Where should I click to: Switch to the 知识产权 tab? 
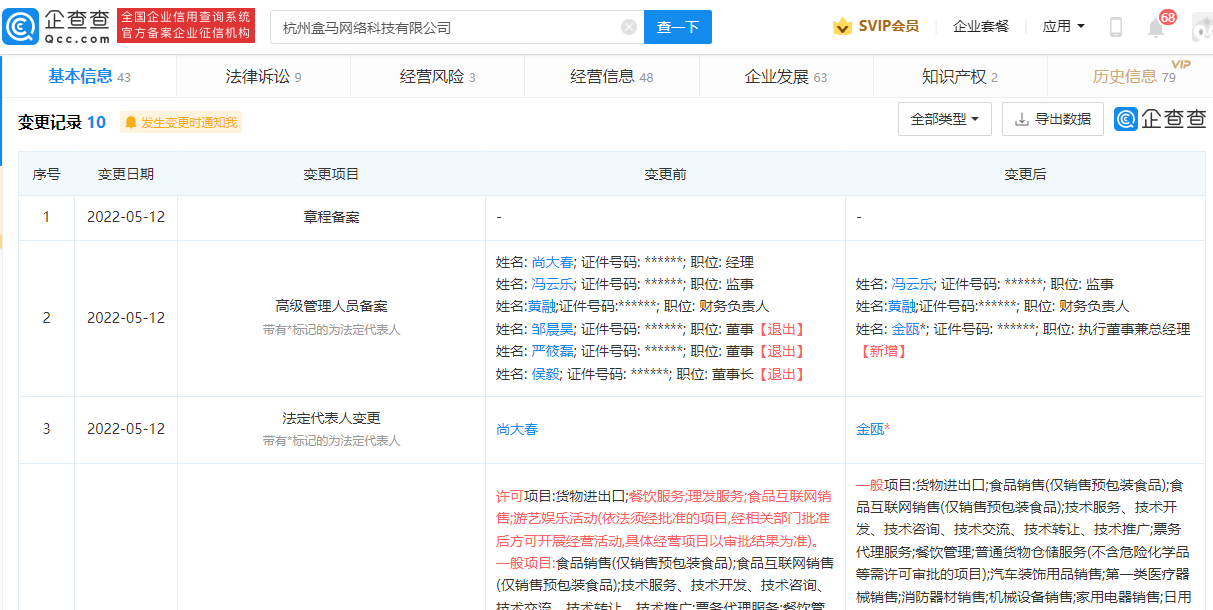[x=960, y=76]
